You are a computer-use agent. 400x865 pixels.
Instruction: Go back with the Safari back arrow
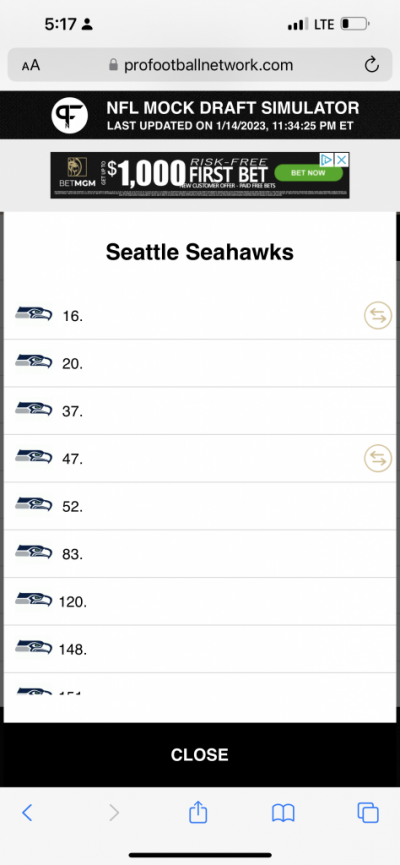click(27, 813)
